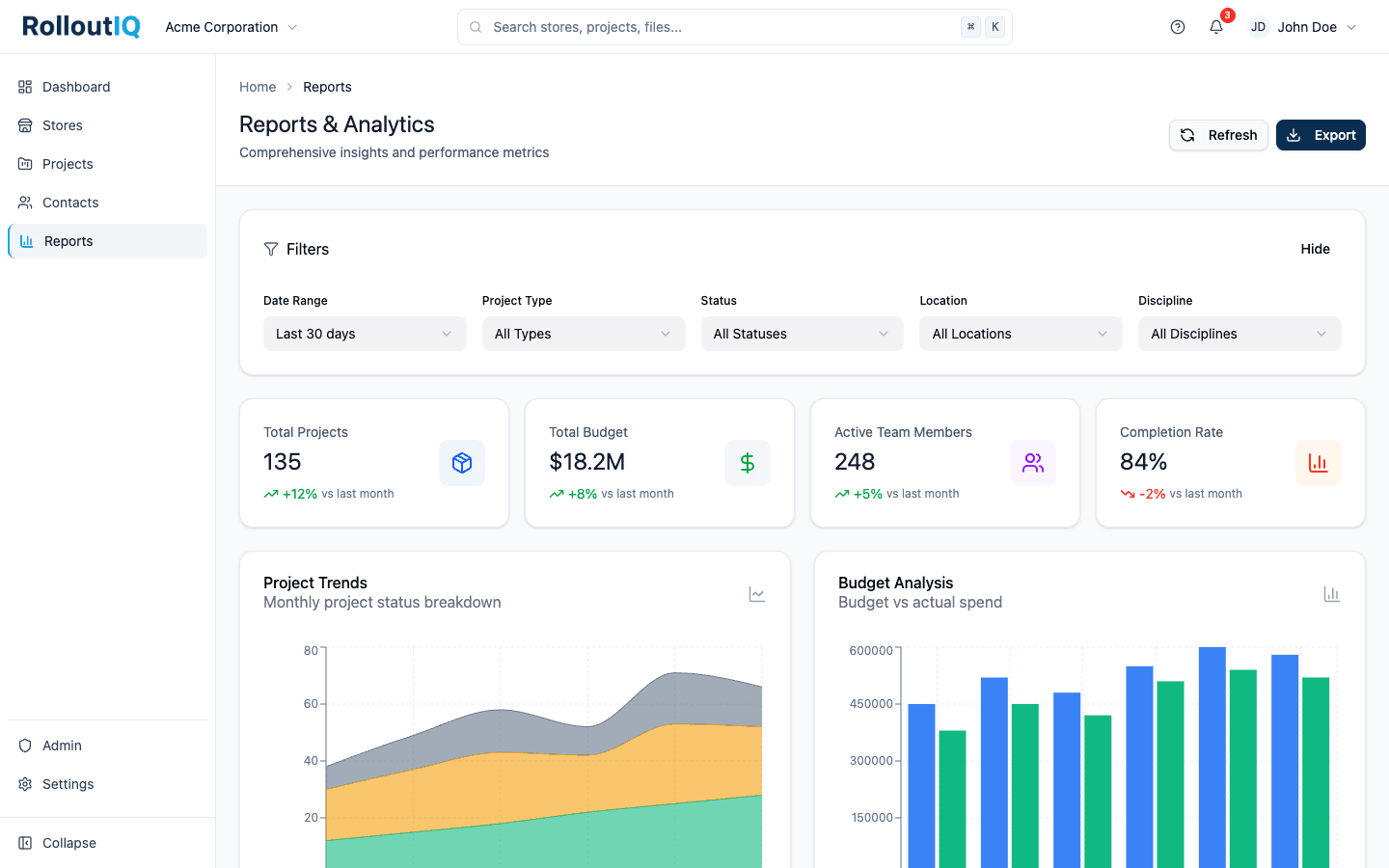Open the Stores section via its icon
This screenshot has width=1389, height=868.
click(24, 125)
